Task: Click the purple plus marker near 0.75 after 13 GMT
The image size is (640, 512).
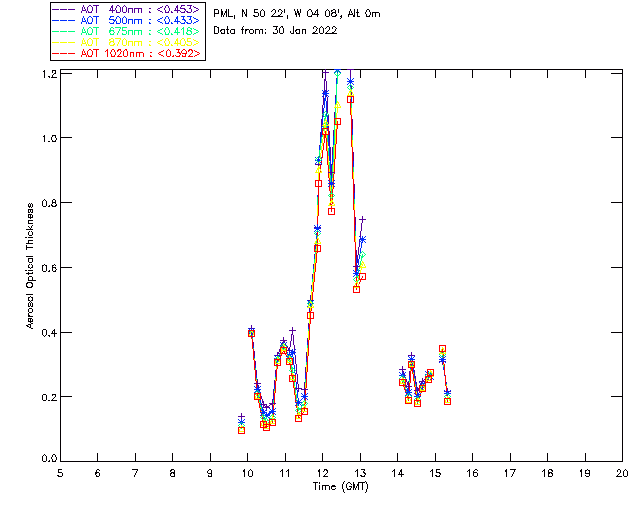Action: point(362,220)
